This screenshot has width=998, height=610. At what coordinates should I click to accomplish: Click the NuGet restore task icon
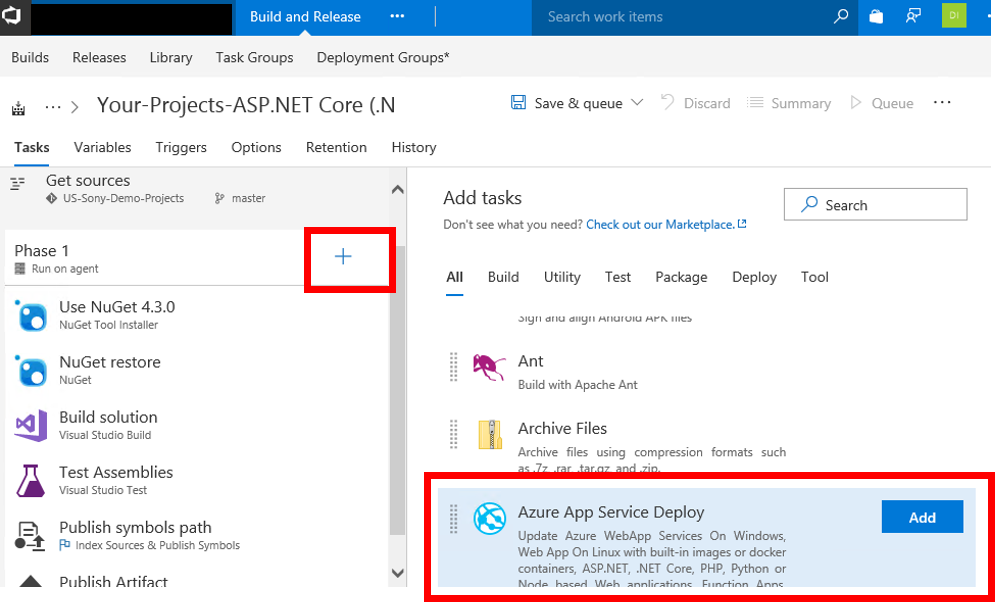31,371
